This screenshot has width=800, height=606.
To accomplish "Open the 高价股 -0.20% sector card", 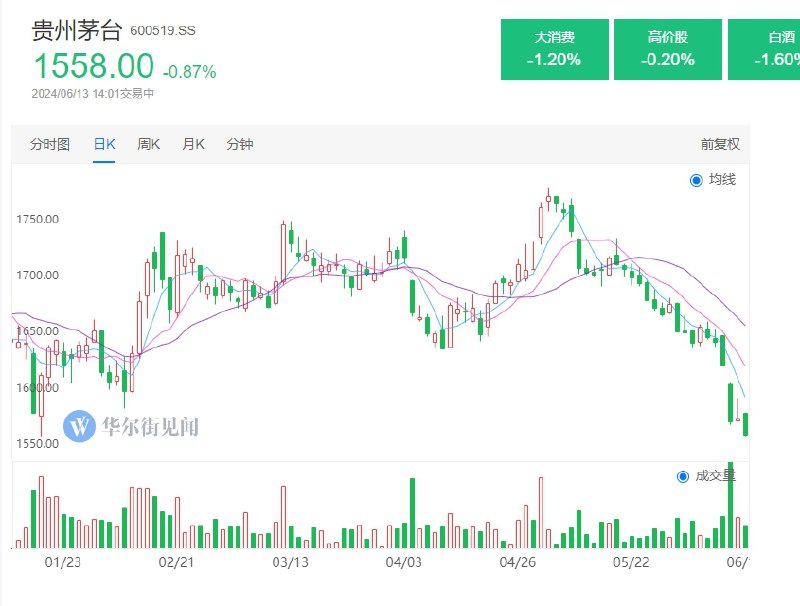I will coord(668,49).
